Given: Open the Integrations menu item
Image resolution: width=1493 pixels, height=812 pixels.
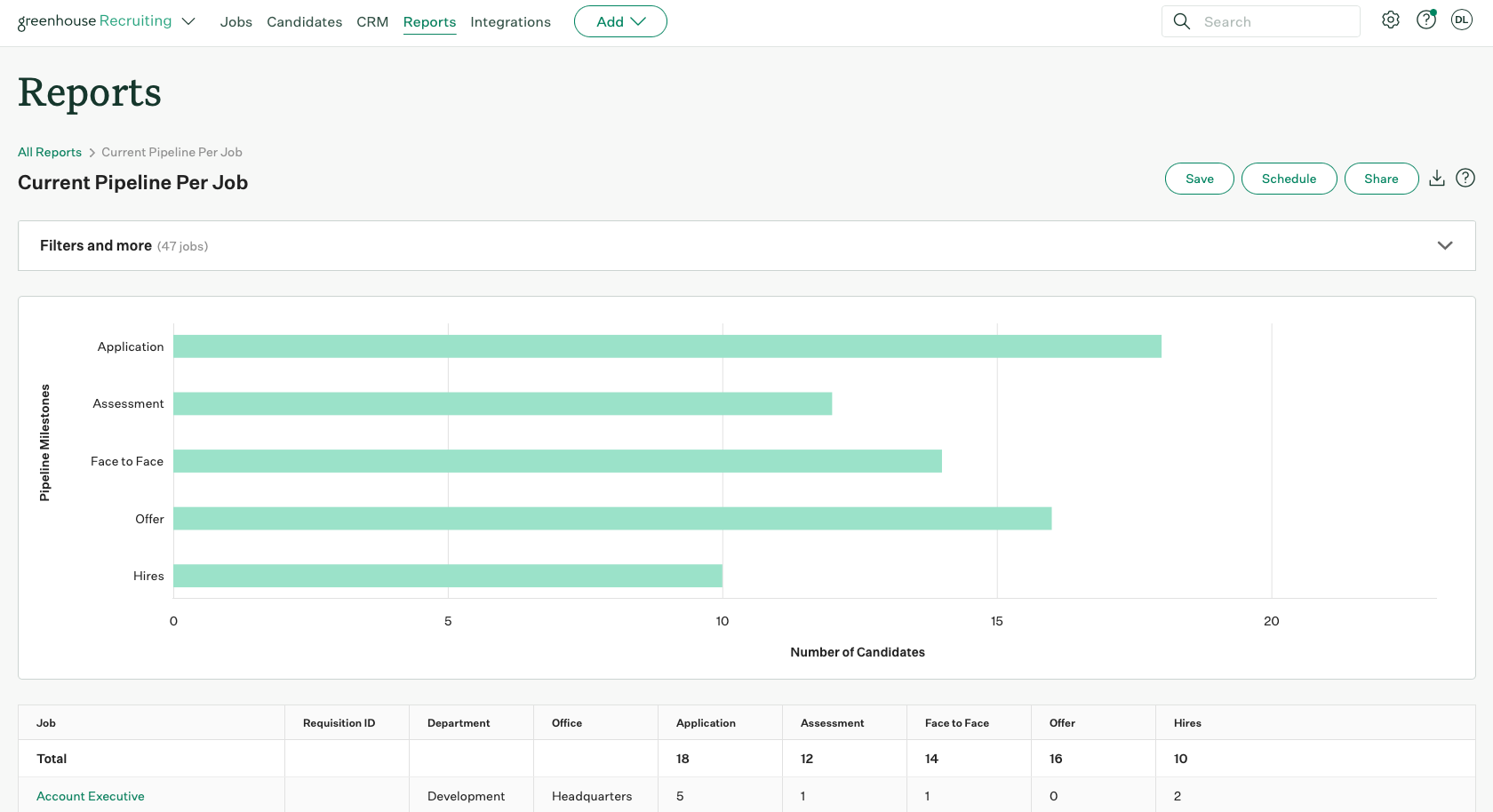Looking at the screenshot, I should 510,22.
